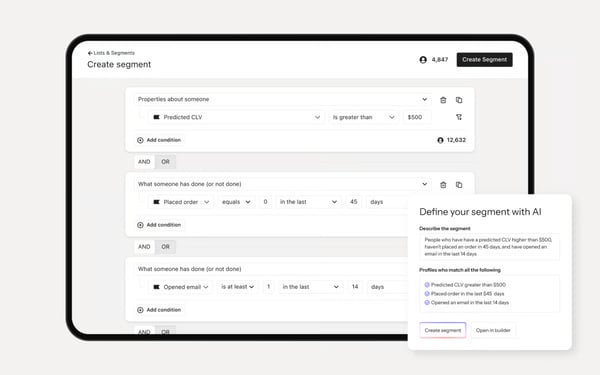This screenshot has width=600, height=375.
Task: Click the Opened an email in last 14 days bullet icon
Action: pos(427,302)
